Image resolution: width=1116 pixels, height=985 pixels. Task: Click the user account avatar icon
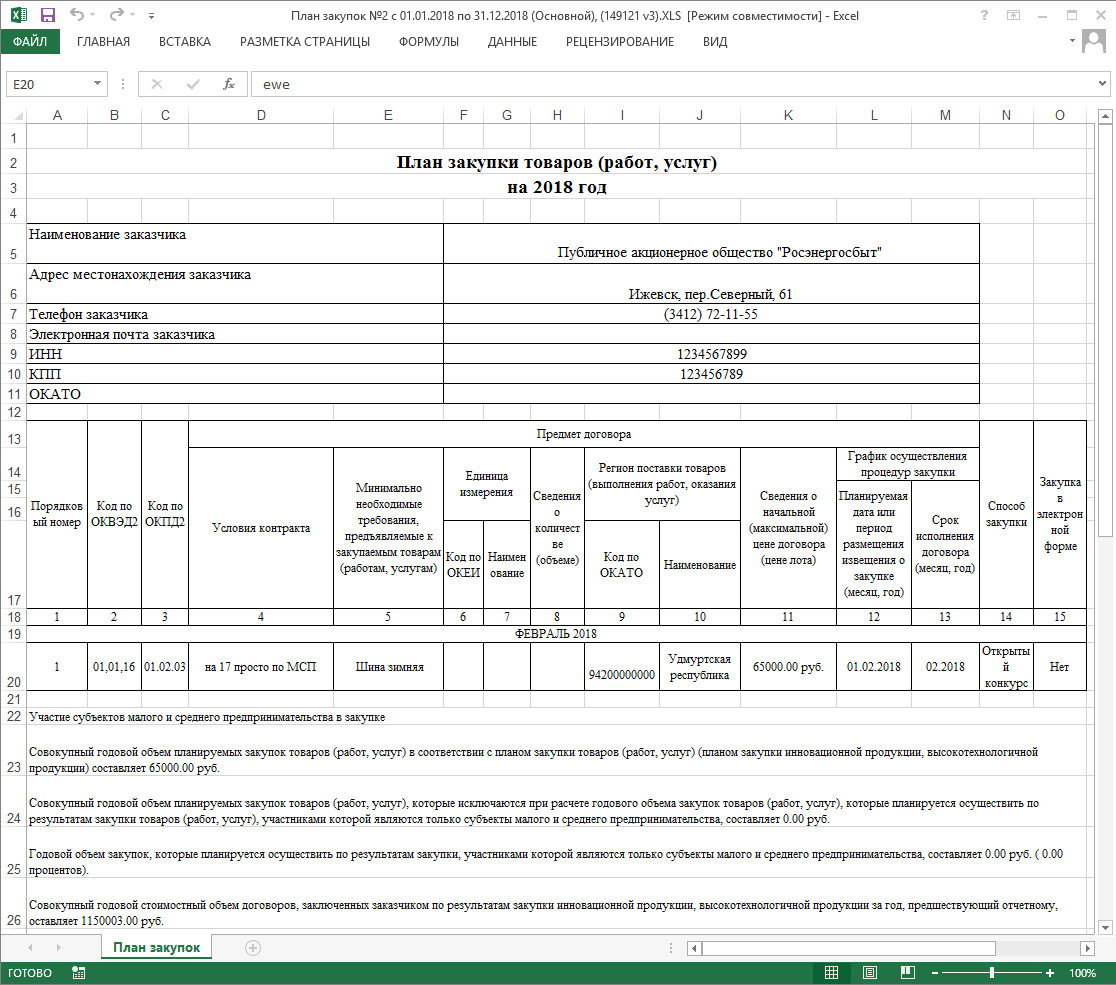coord(1094,41)
